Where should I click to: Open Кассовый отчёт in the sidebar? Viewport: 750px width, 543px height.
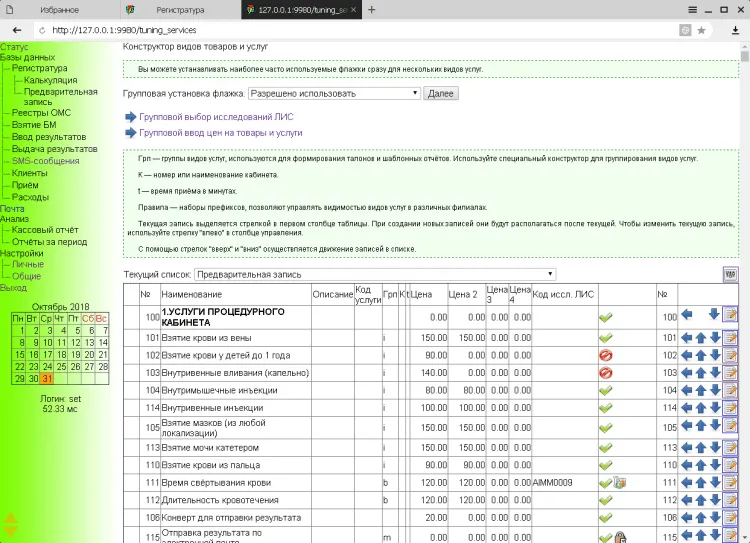[45, 230]
